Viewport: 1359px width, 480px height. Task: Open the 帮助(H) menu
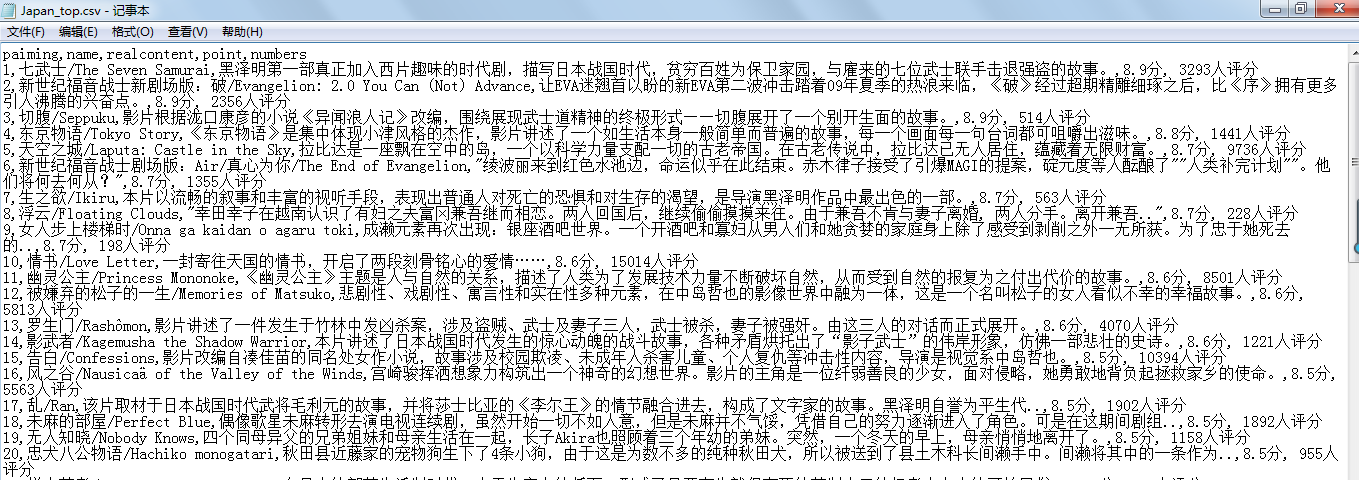point(243,32)
